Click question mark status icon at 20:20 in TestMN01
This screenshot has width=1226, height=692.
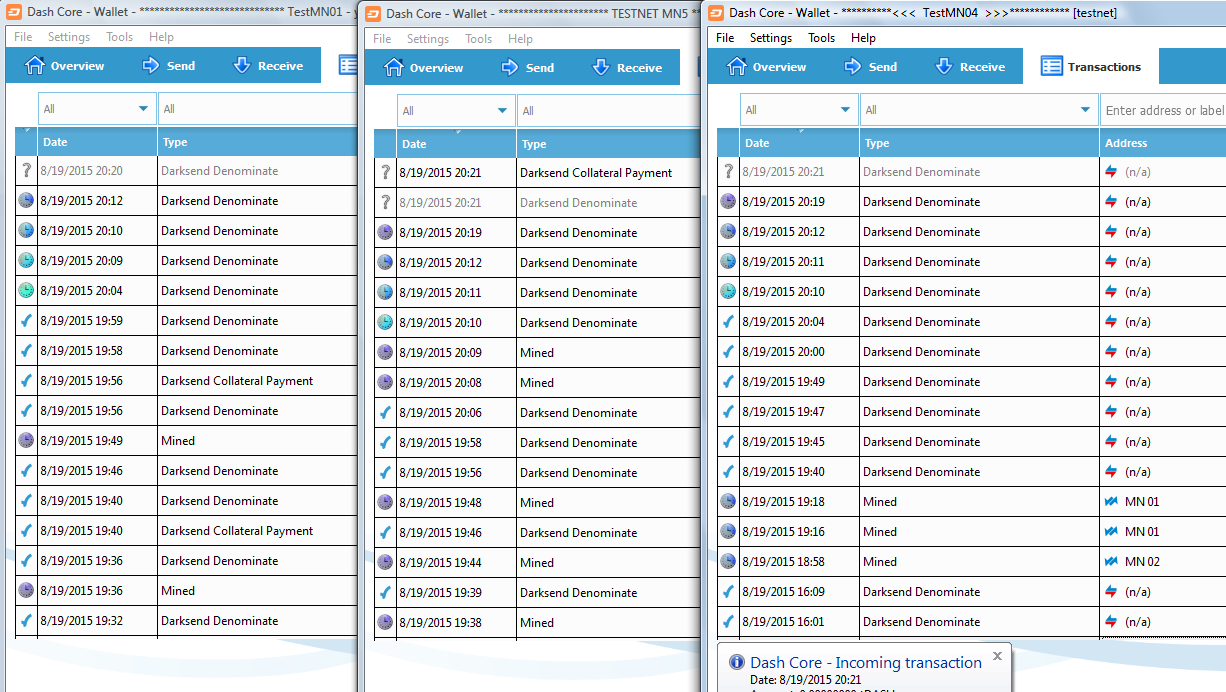pyautogui.click(x=26, y=171)
